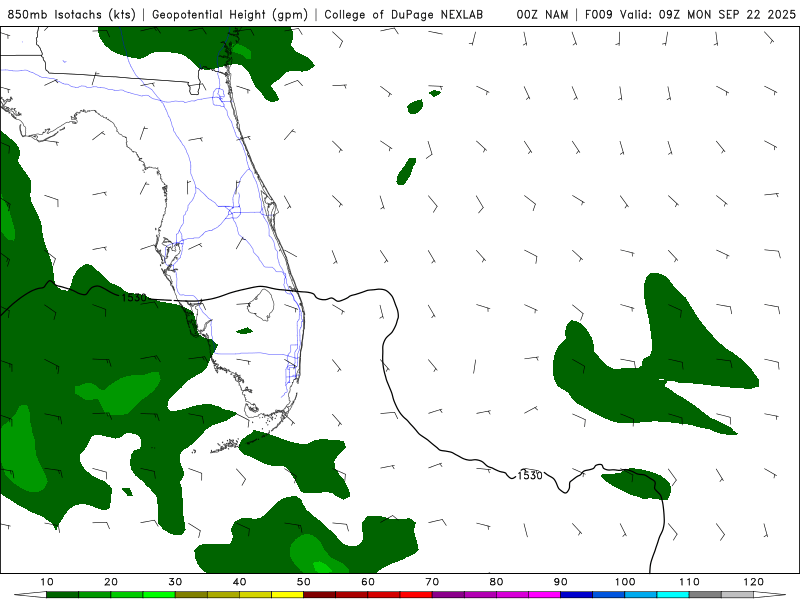The image size is (800, 600).
Task: Click the Lake Okeechobee outline on the map
Action: [x=262, y=305]
